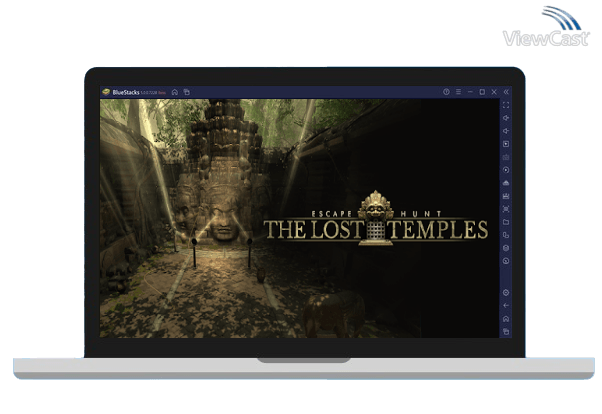602x414 pixels.
Task: Take a screenshot using sidebar icon
Action: pos(506,209)
